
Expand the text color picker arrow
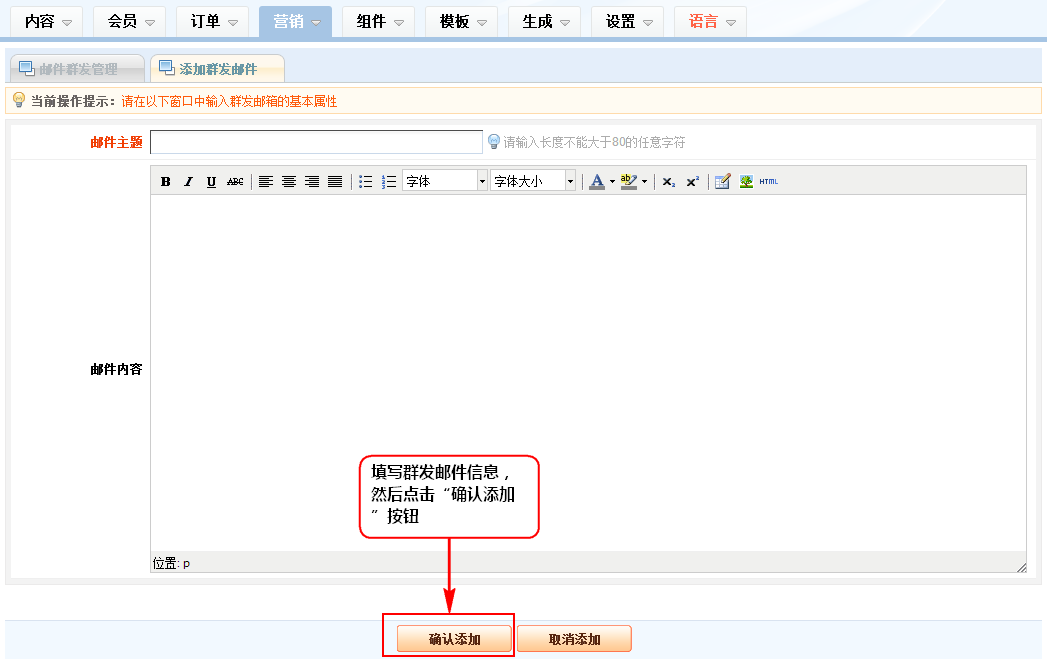(x=612, y=181)
